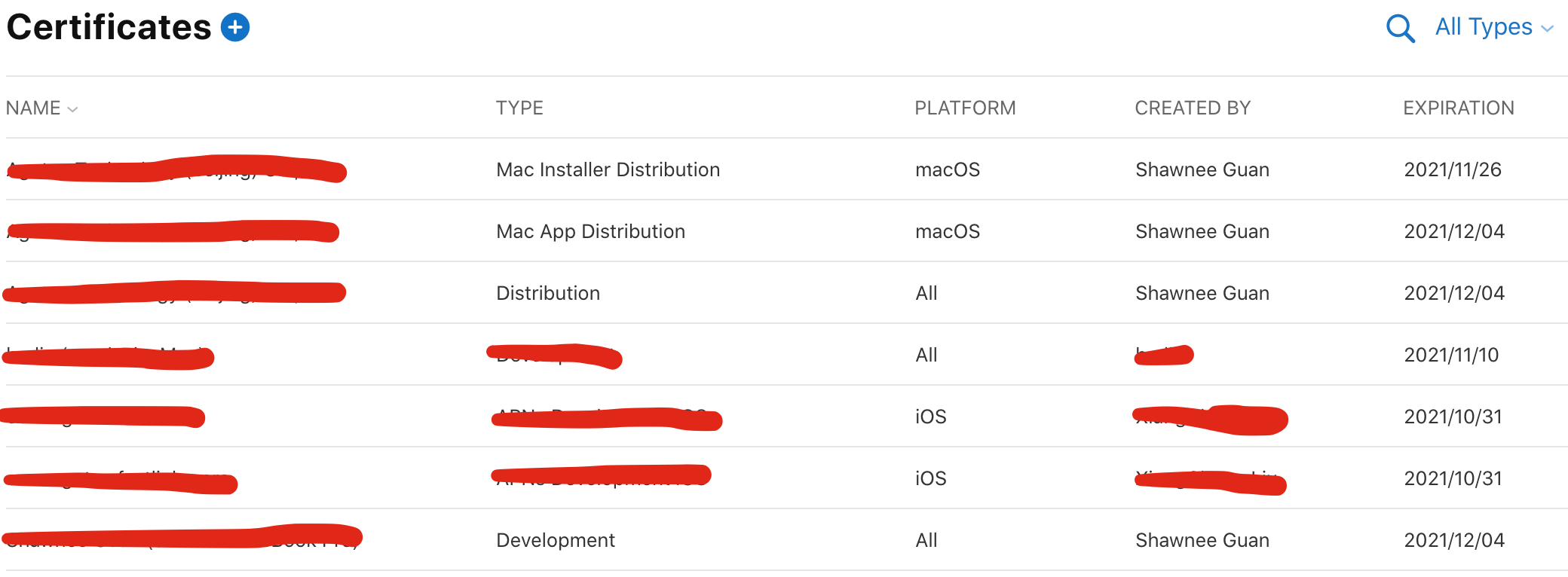Click the CREATED BY column header

[x=1193, y=108]
